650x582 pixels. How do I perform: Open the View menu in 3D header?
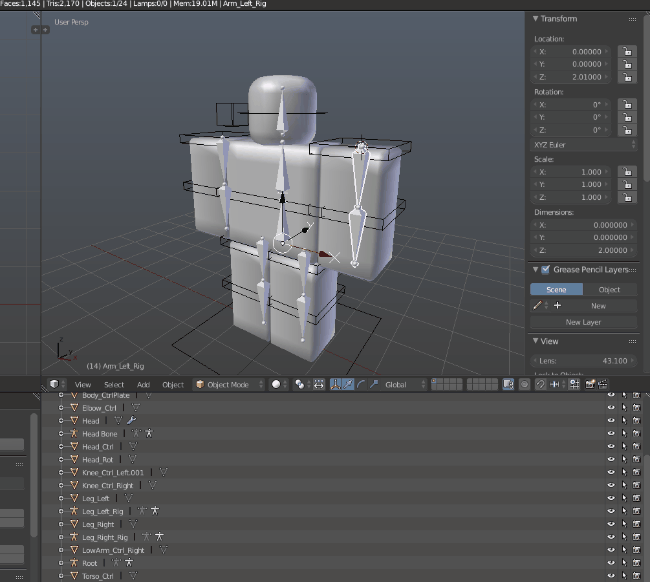point(83,385)
